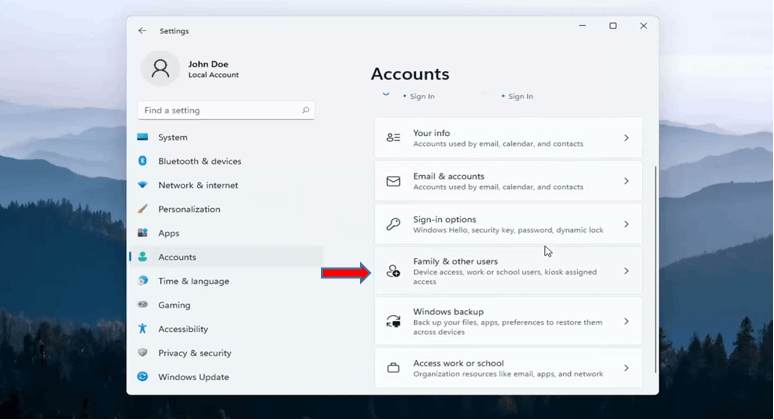Click the System monitor icon
The width and height of the screenshot is (774, 420).
pyautogui.click(x=143, y=137)
